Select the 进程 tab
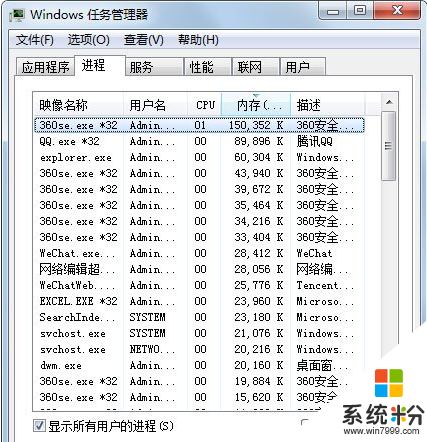The height and width of the screenshot is (442, 427). [100, 65]
